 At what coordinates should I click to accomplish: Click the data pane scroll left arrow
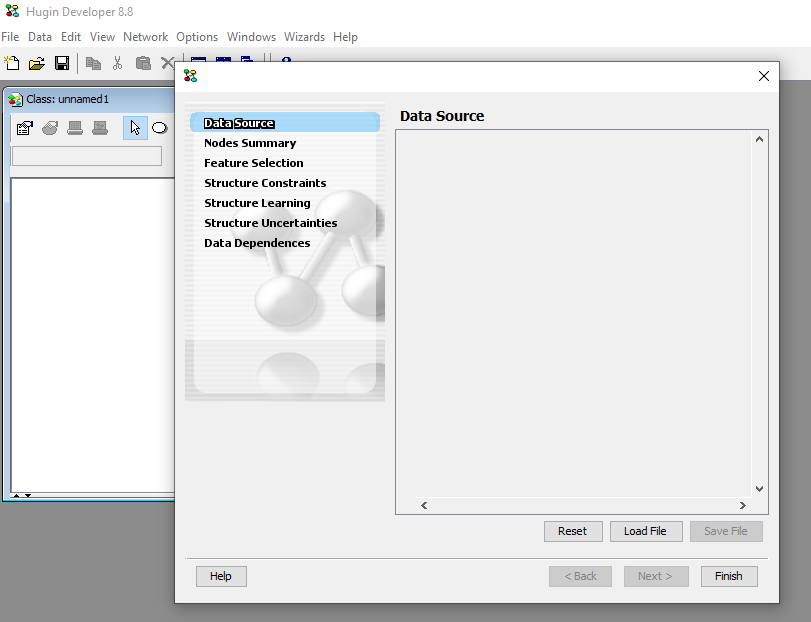(424, 505)
